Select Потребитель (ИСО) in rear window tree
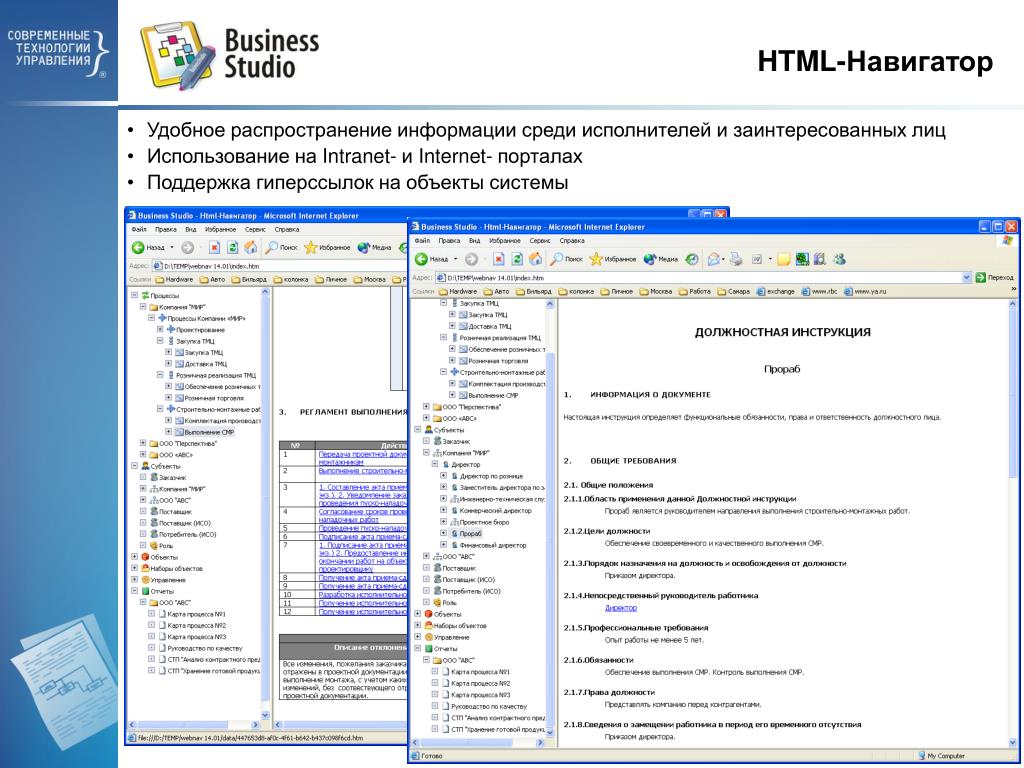 (187, 534)
